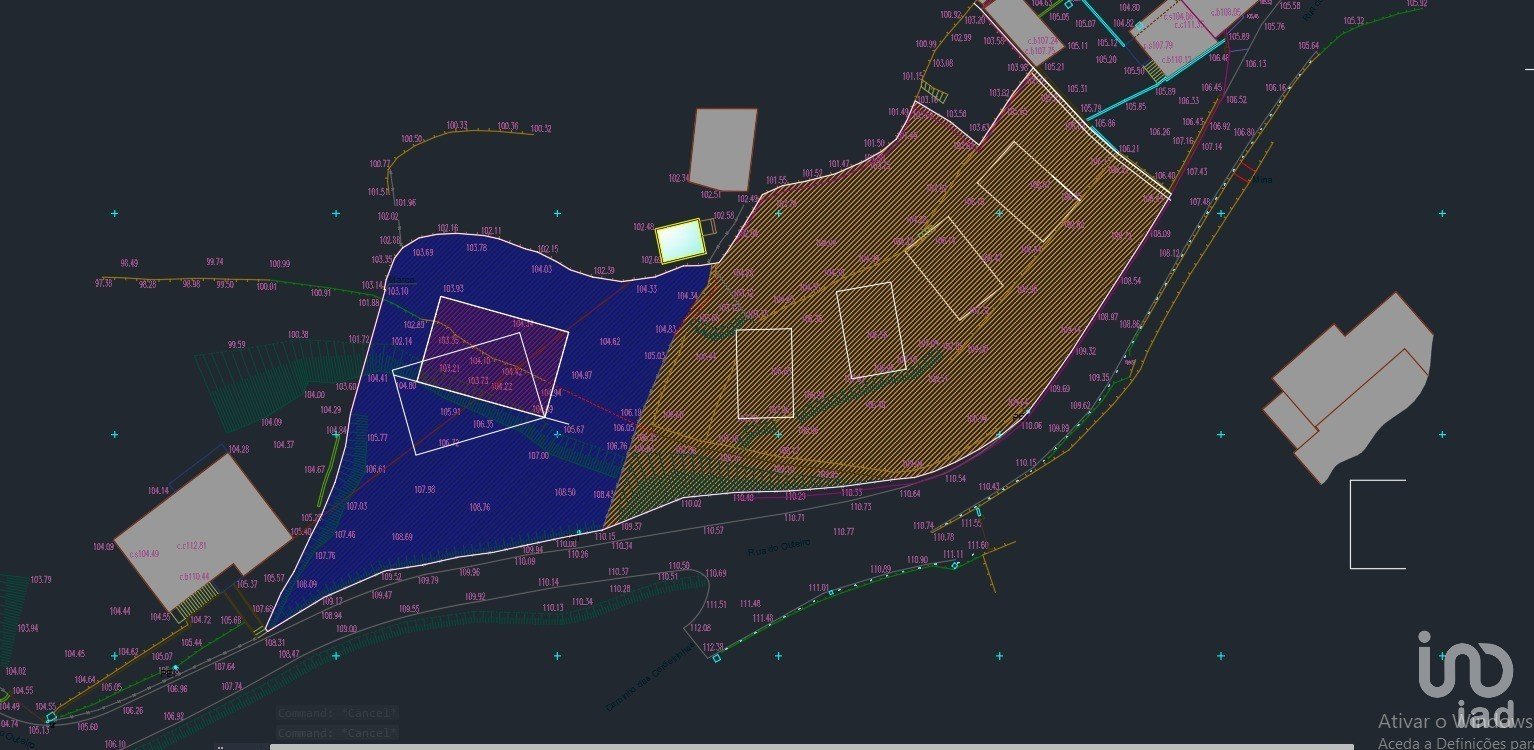Click the yellow-outlined pool rectangle
The width and height of the screenshot is (1534, 750).
679,241
